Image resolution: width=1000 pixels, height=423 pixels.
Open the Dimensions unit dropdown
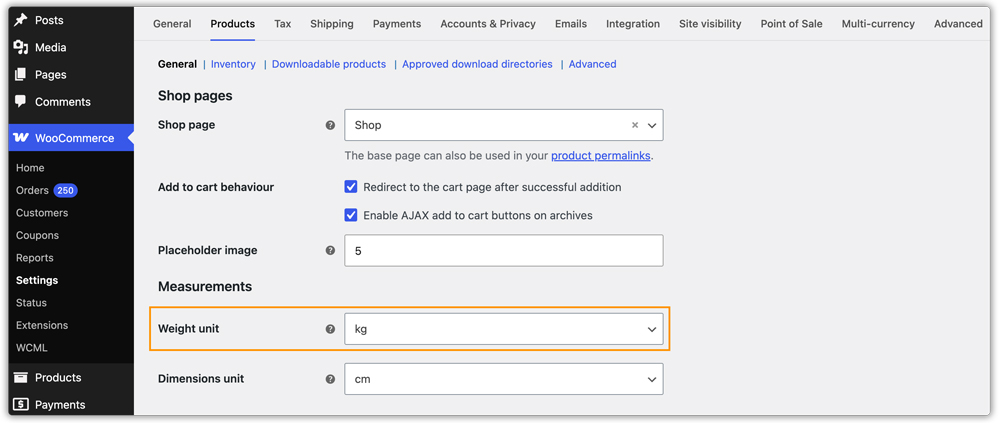[504, 379]
